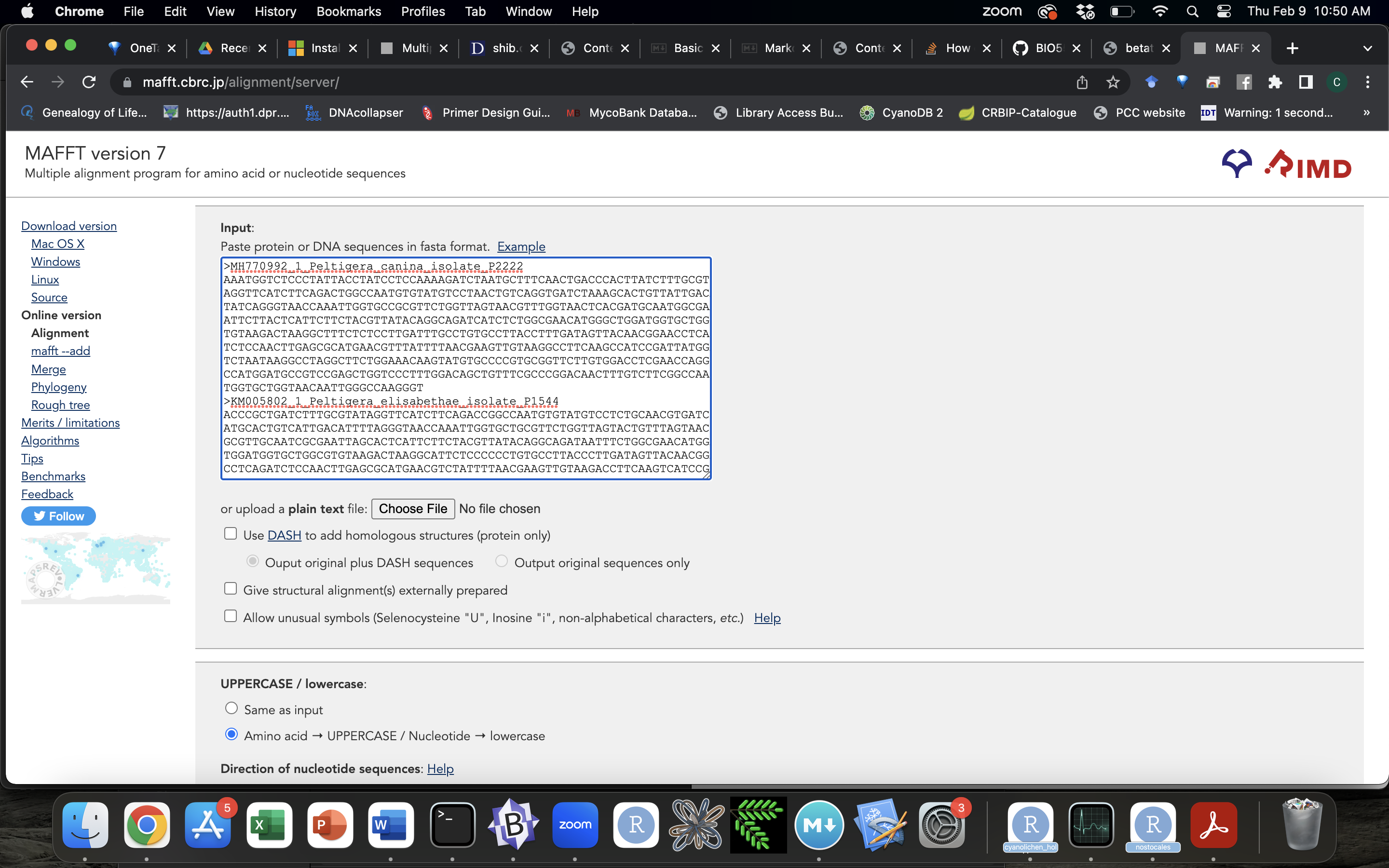Click inside the sequence input textarea
This screenshot has height=868, width=1389.
[465, 367]
